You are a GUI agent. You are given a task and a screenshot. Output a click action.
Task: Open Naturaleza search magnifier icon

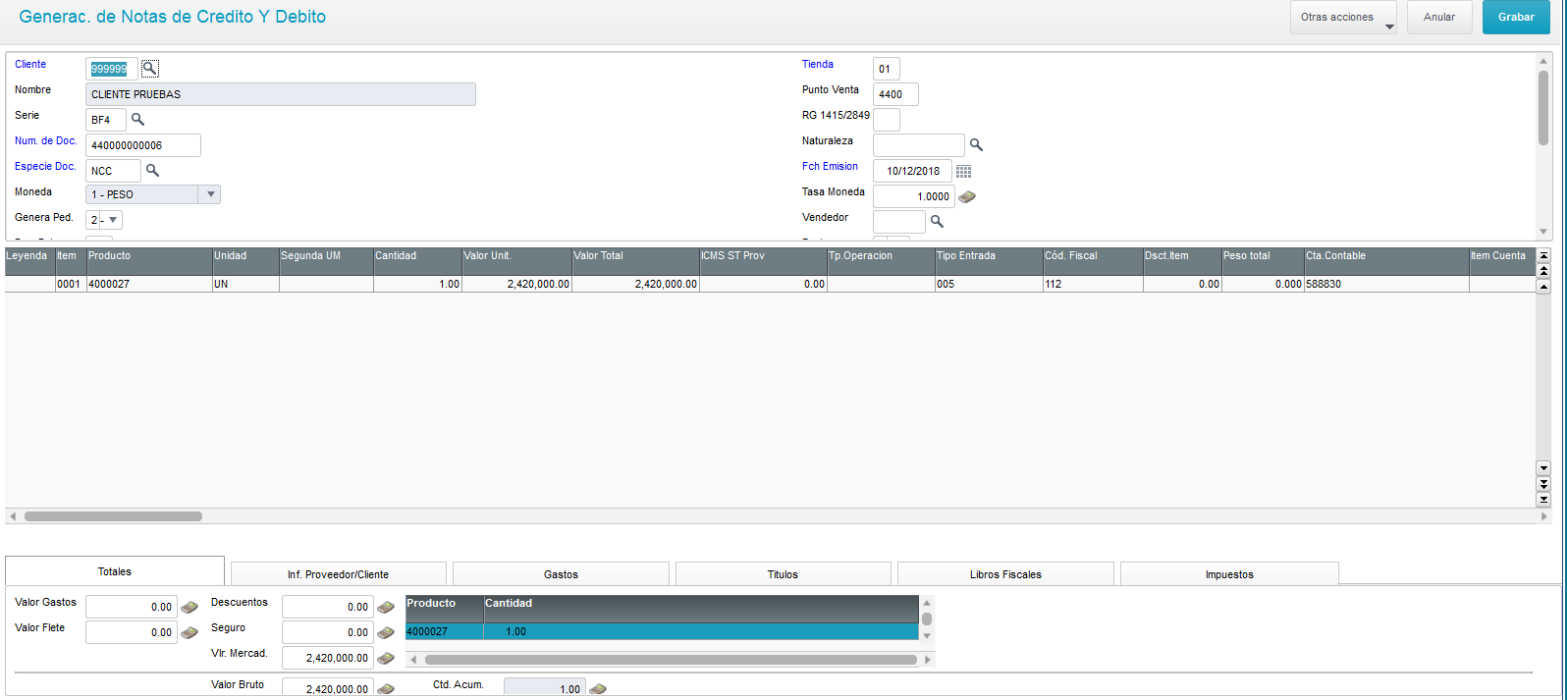(x=976, y=144)
